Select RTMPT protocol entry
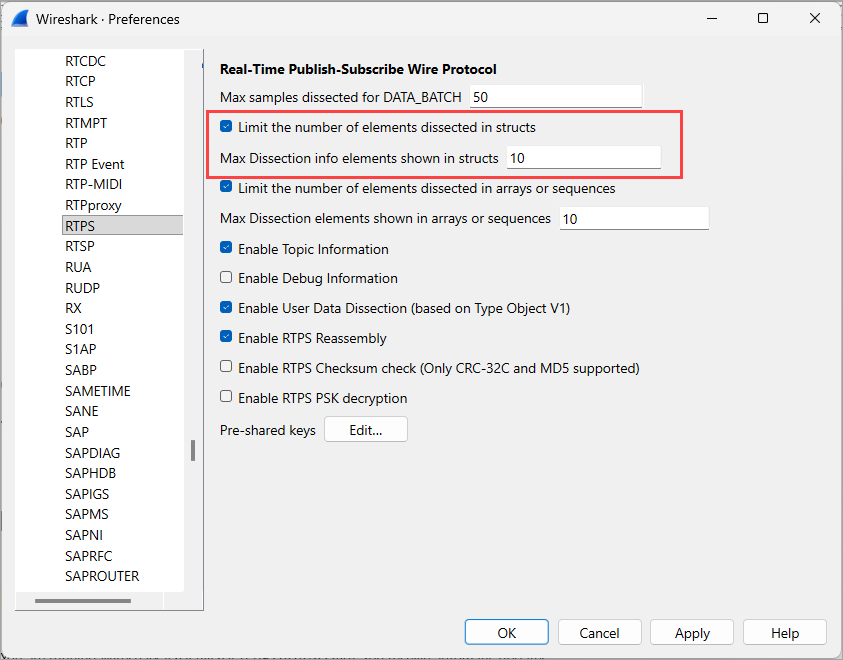843x660 pixels. click(86, 123)
